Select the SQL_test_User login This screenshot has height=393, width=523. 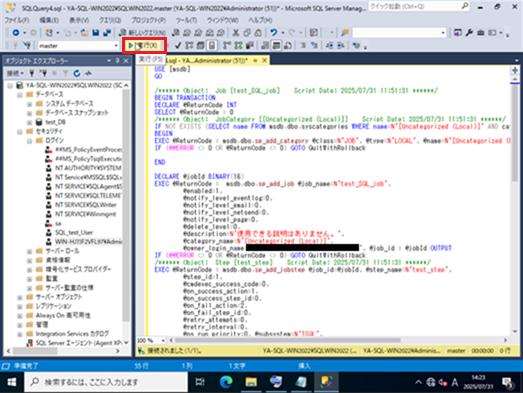(74, 233)
